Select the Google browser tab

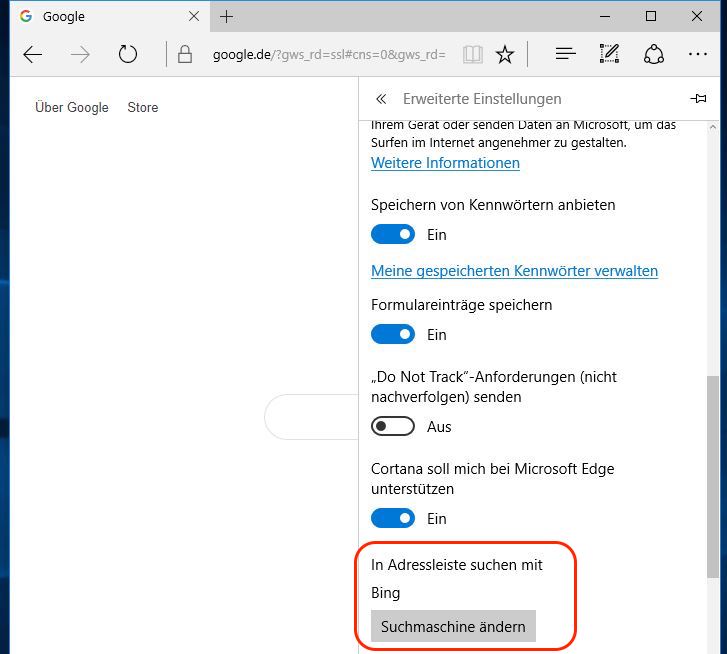110,17
